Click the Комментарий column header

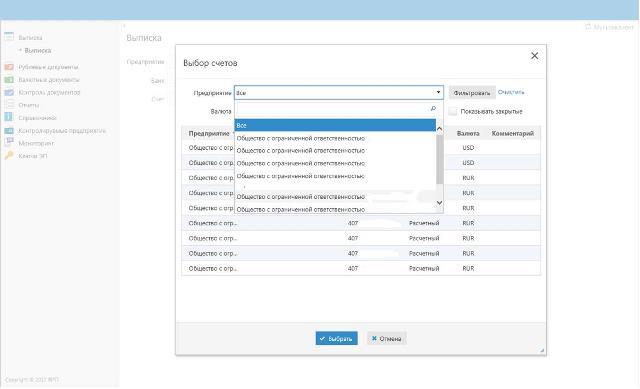point(513,133)
